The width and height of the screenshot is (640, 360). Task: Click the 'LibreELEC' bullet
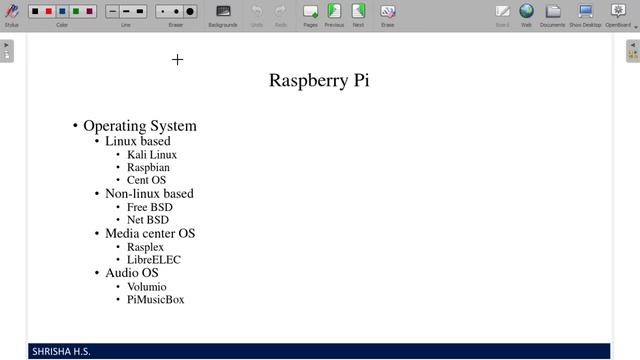[x=154, y=260]
